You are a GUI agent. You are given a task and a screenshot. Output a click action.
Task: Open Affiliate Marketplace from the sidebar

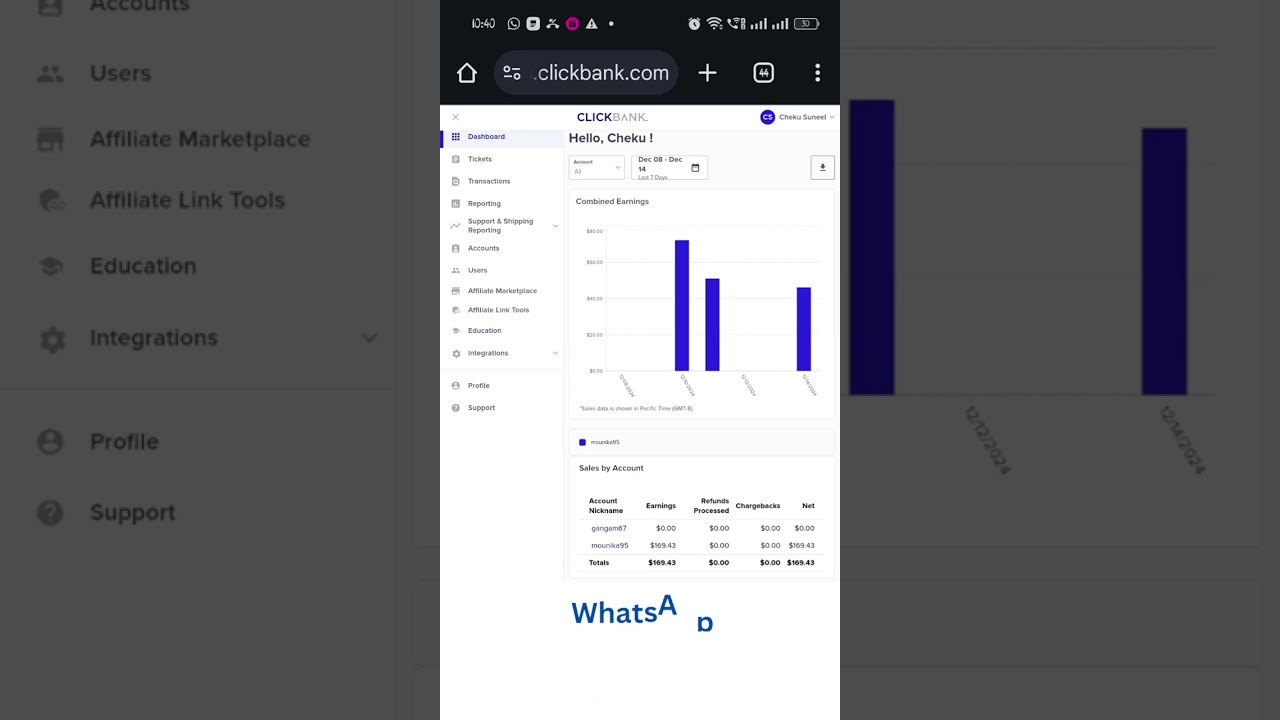coord(502,291)
